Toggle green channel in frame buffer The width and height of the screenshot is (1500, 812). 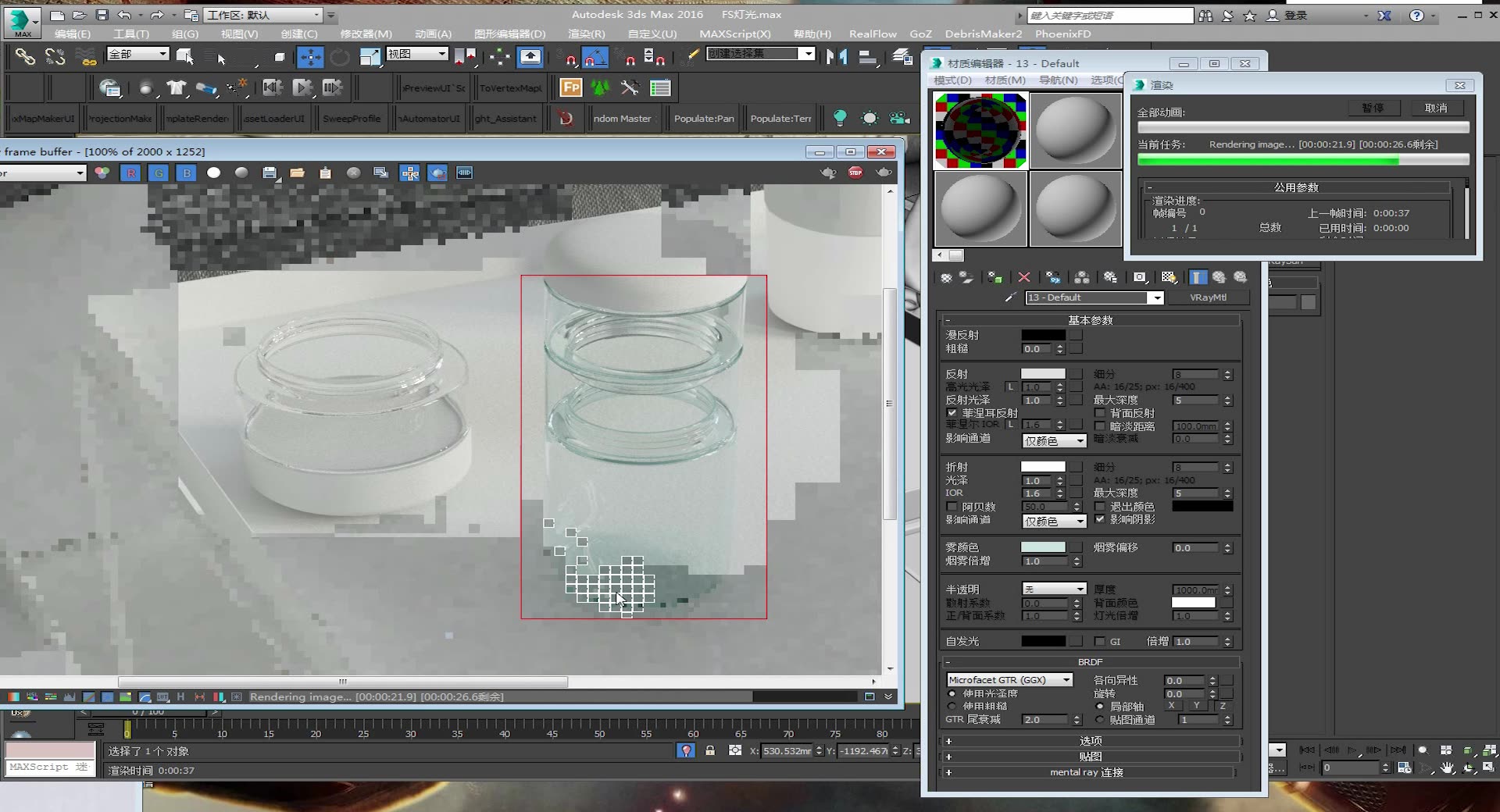(x=159, y=173)
